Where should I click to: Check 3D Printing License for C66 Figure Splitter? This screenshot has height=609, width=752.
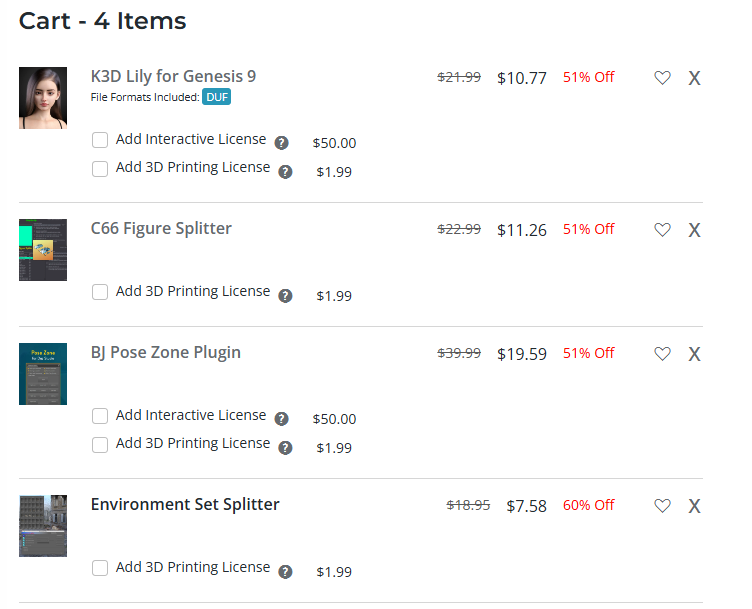click(100, 292)
